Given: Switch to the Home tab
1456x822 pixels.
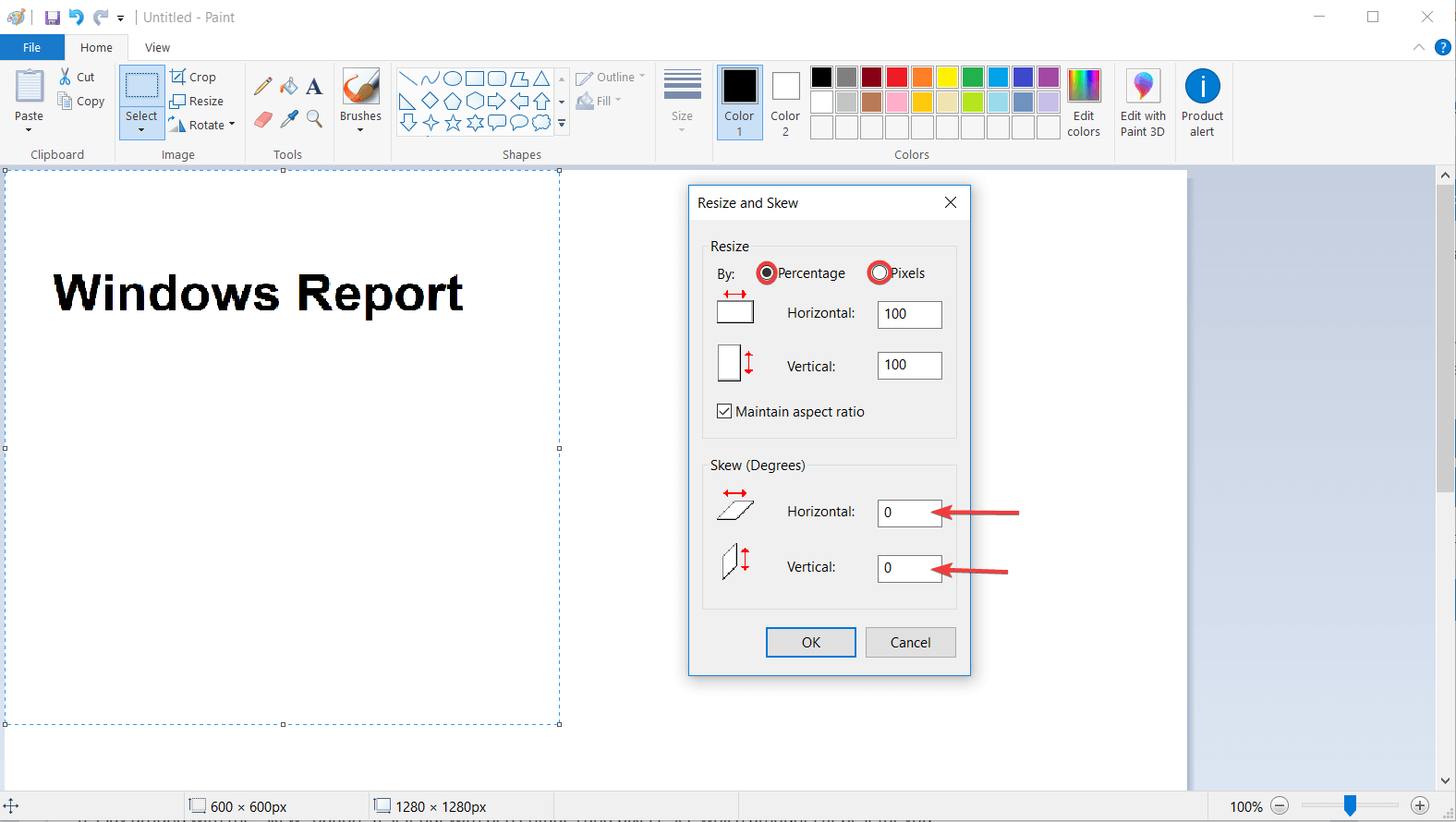Looking at the screenshot, I should 96,47.
